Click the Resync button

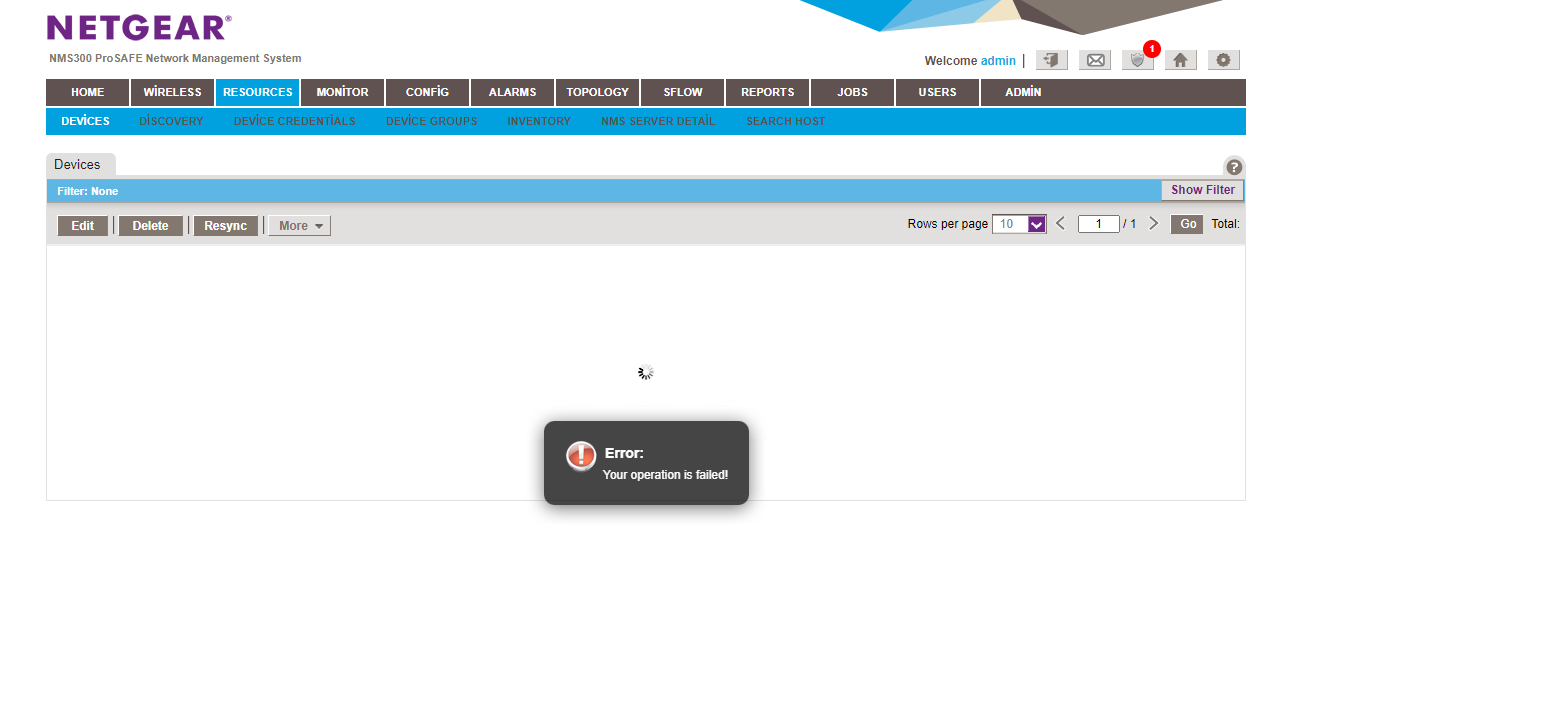click(x=226, y=226)
